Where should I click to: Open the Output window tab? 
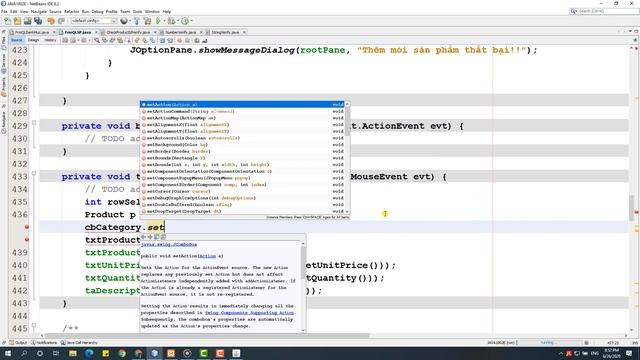point(18,343)
